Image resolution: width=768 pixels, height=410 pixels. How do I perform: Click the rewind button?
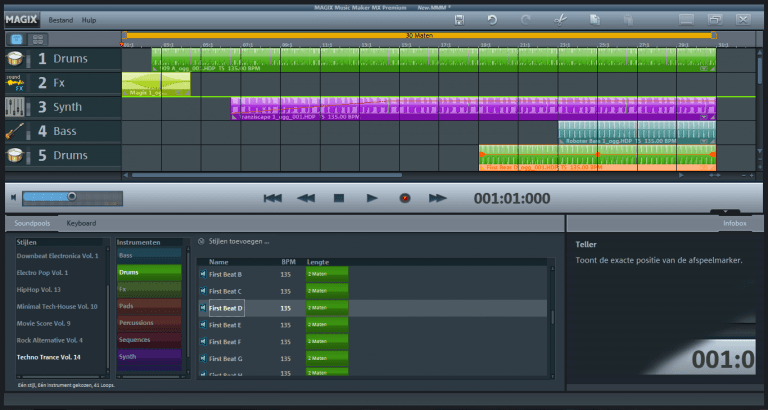tap(306, 198)
